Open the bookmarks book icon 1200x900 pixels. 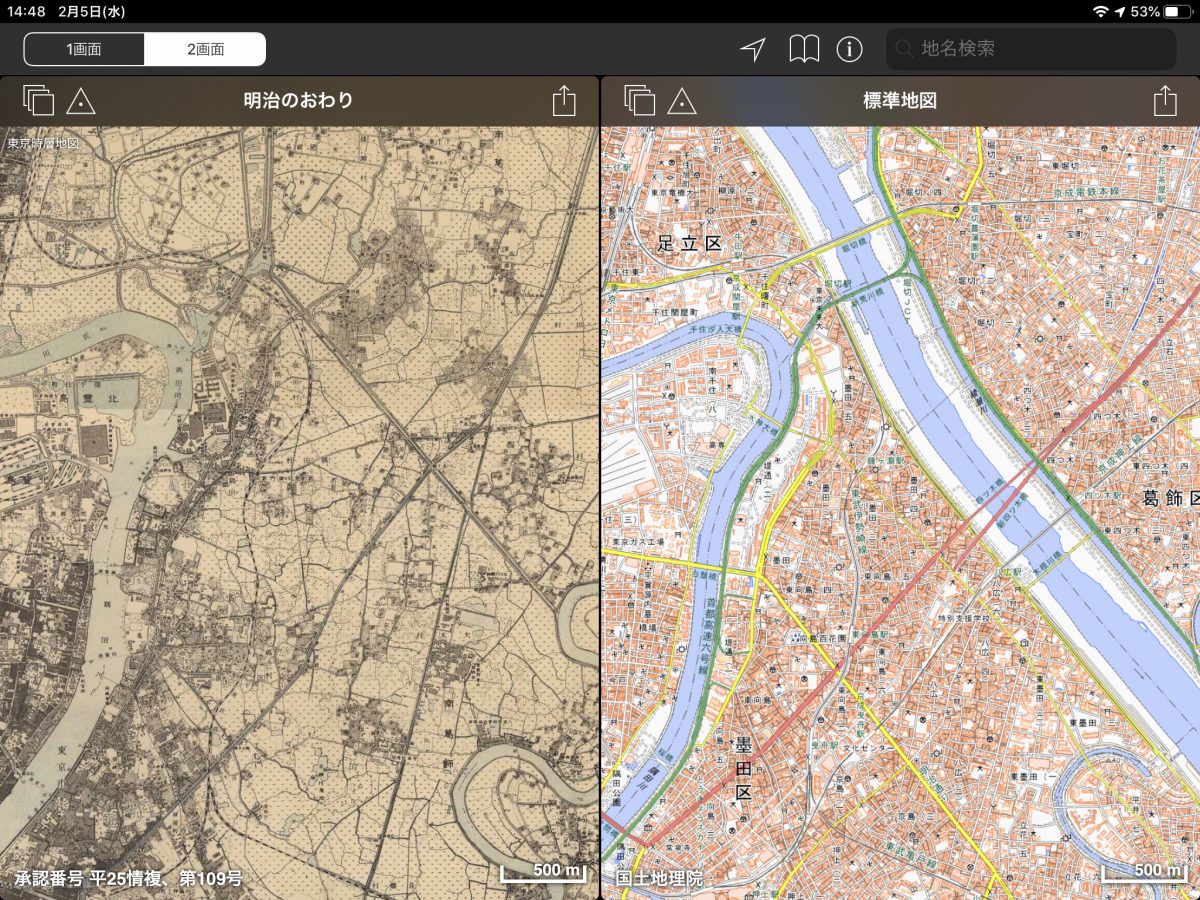804,49
